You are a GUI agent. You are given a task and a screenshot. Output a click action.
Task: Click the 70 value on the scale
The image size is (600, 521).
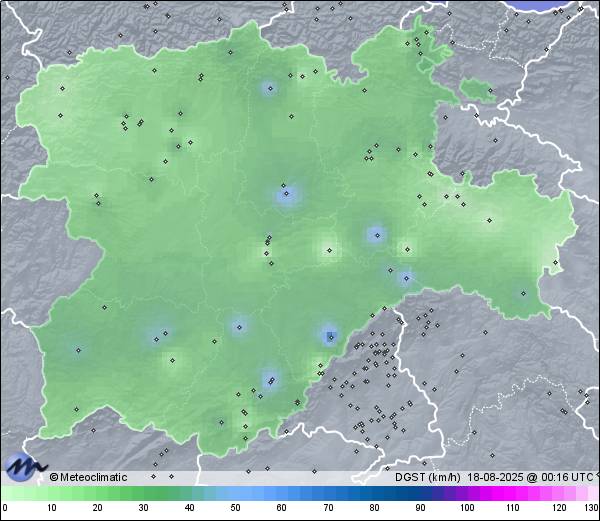328,508
